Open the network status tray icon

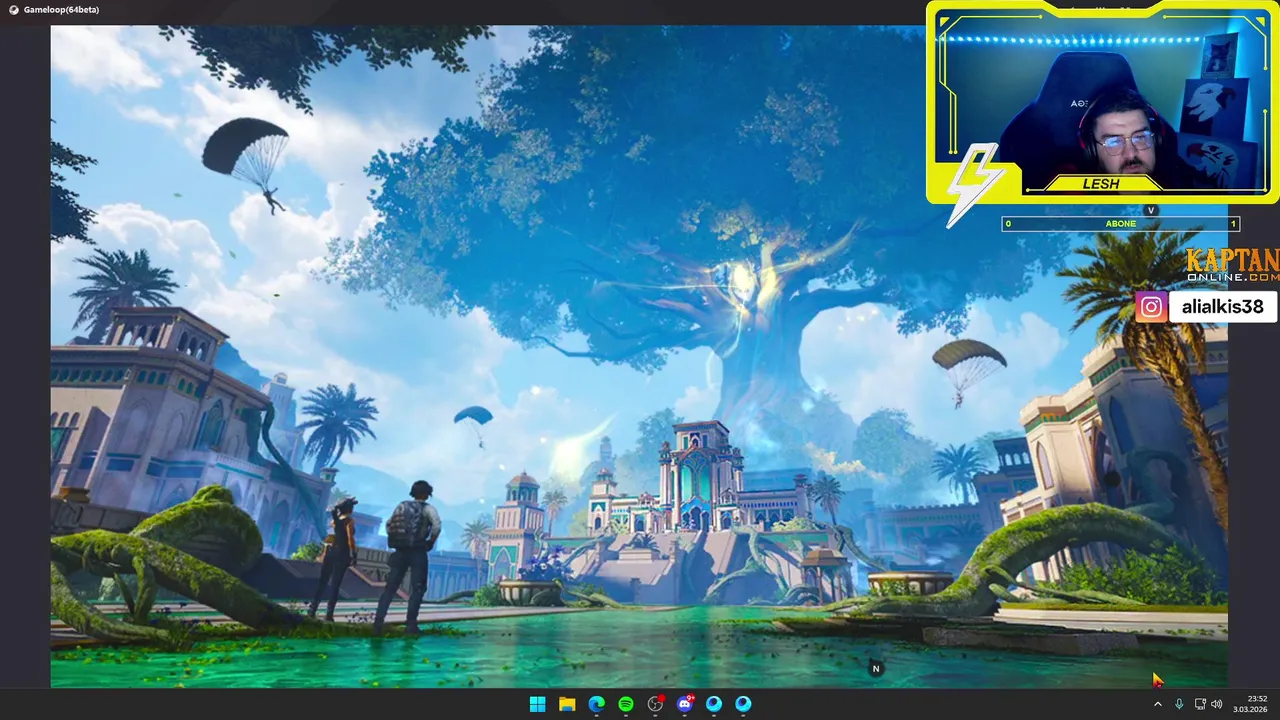[1200, 704]
